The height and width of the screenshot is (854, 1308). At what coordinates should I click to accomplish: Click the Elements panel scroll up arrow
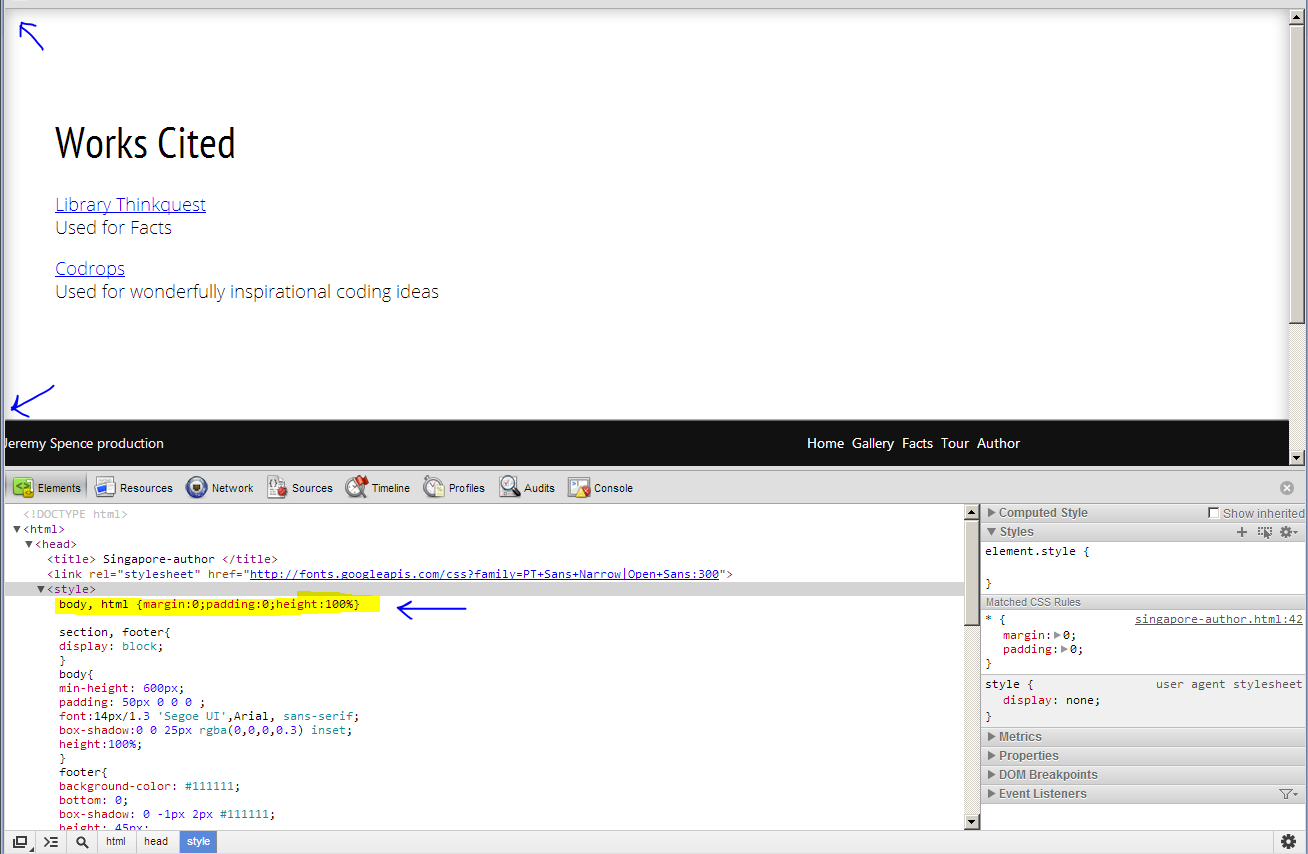point(971,512)
